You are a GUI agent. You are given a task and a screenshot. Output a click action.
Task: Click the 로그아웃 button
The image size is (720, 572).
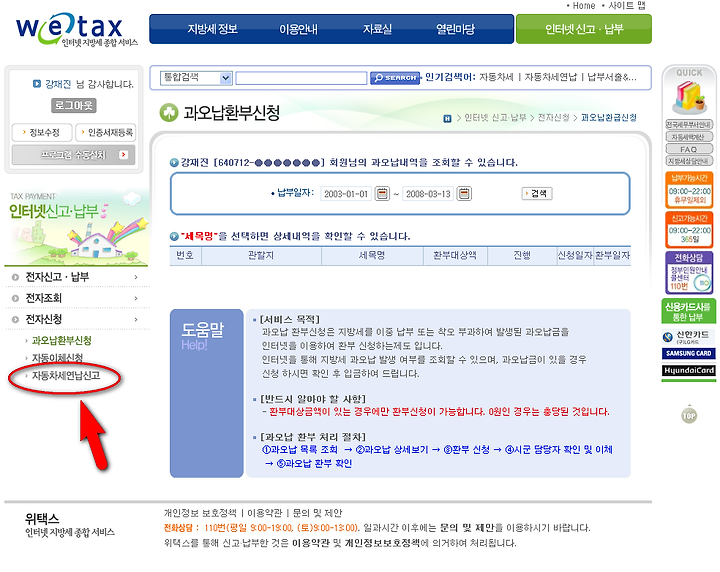pyautogui.click(x=73, y=106)
